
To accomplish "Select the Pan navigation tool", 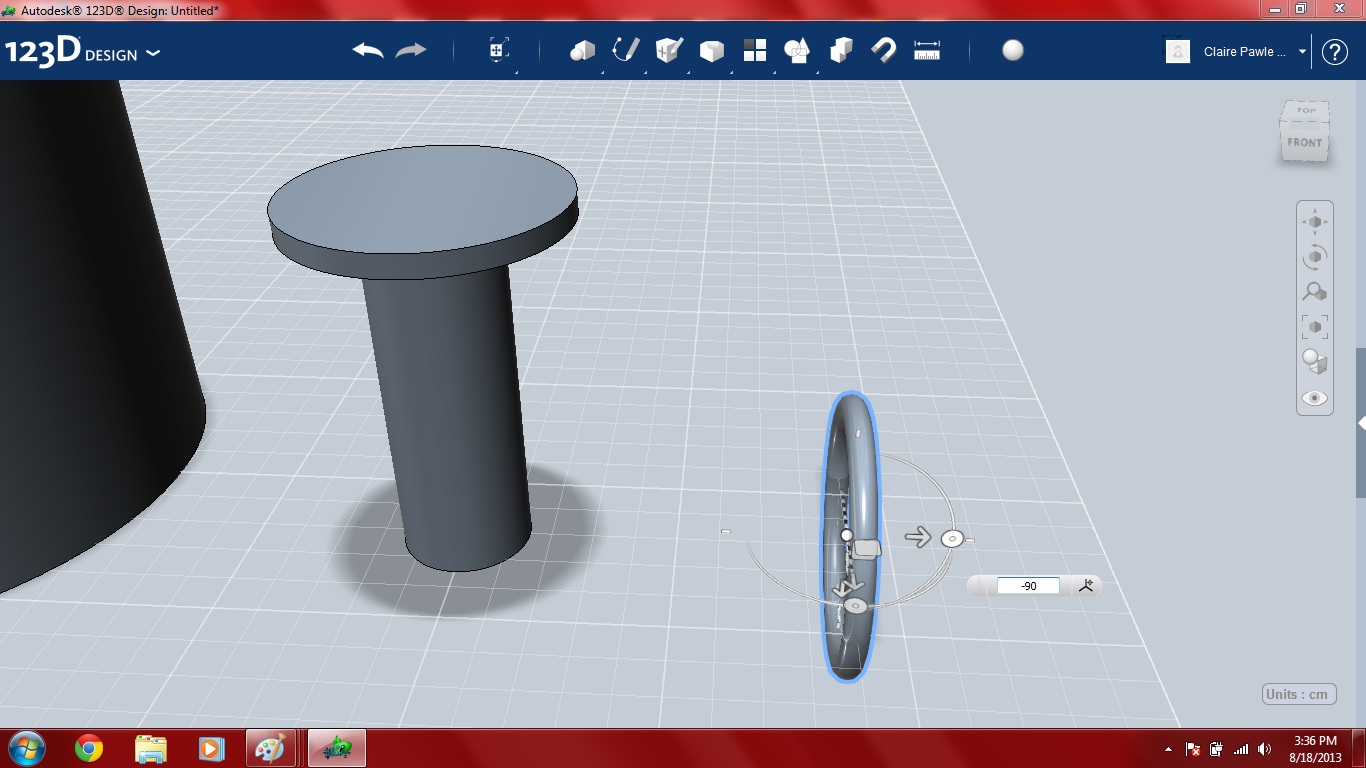I will (x=1315, y=222).
